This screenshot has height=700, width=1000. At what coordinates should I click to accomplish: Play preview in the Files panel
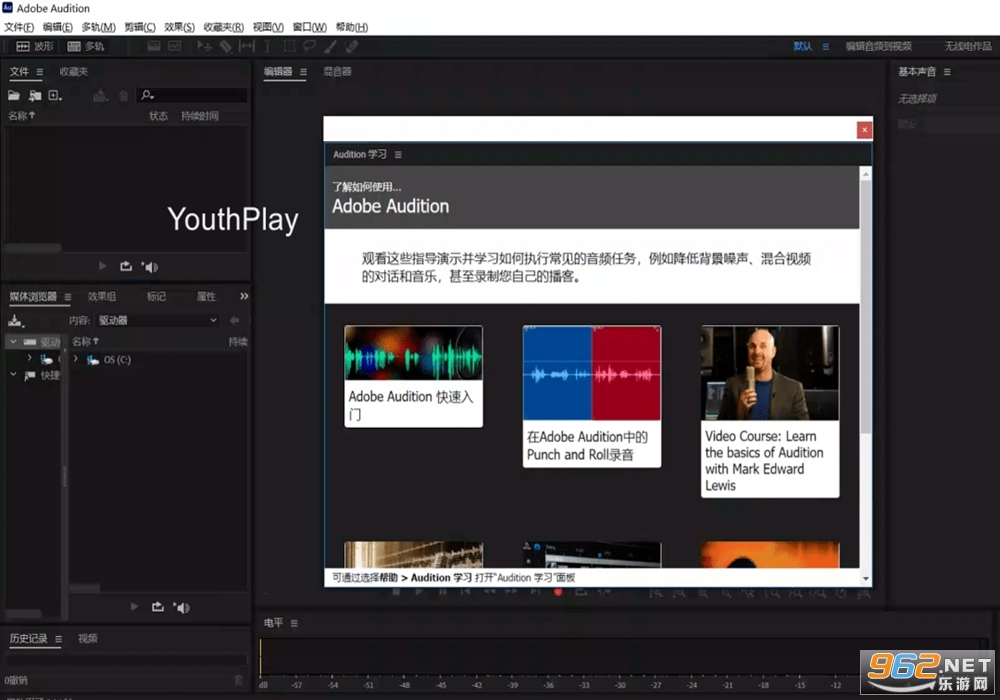[103, 266]
